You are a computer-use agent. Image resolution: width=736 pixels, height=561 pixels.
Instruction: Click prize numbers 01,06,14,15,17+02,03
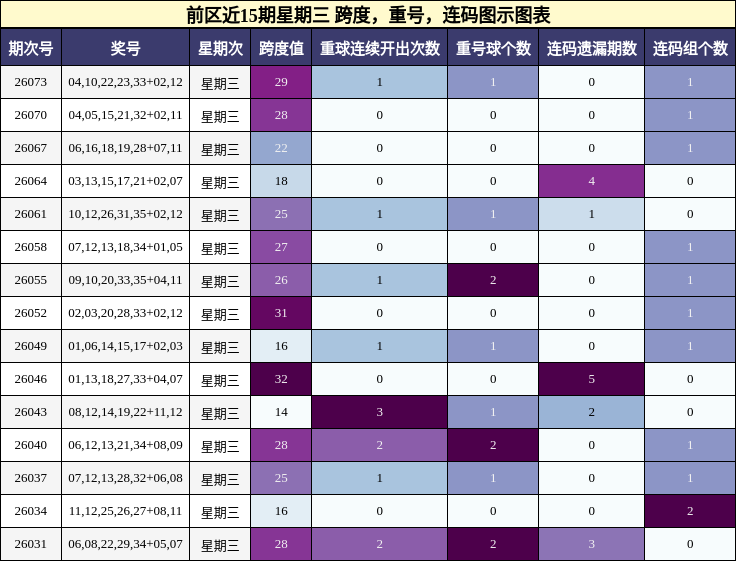point(125,346)
